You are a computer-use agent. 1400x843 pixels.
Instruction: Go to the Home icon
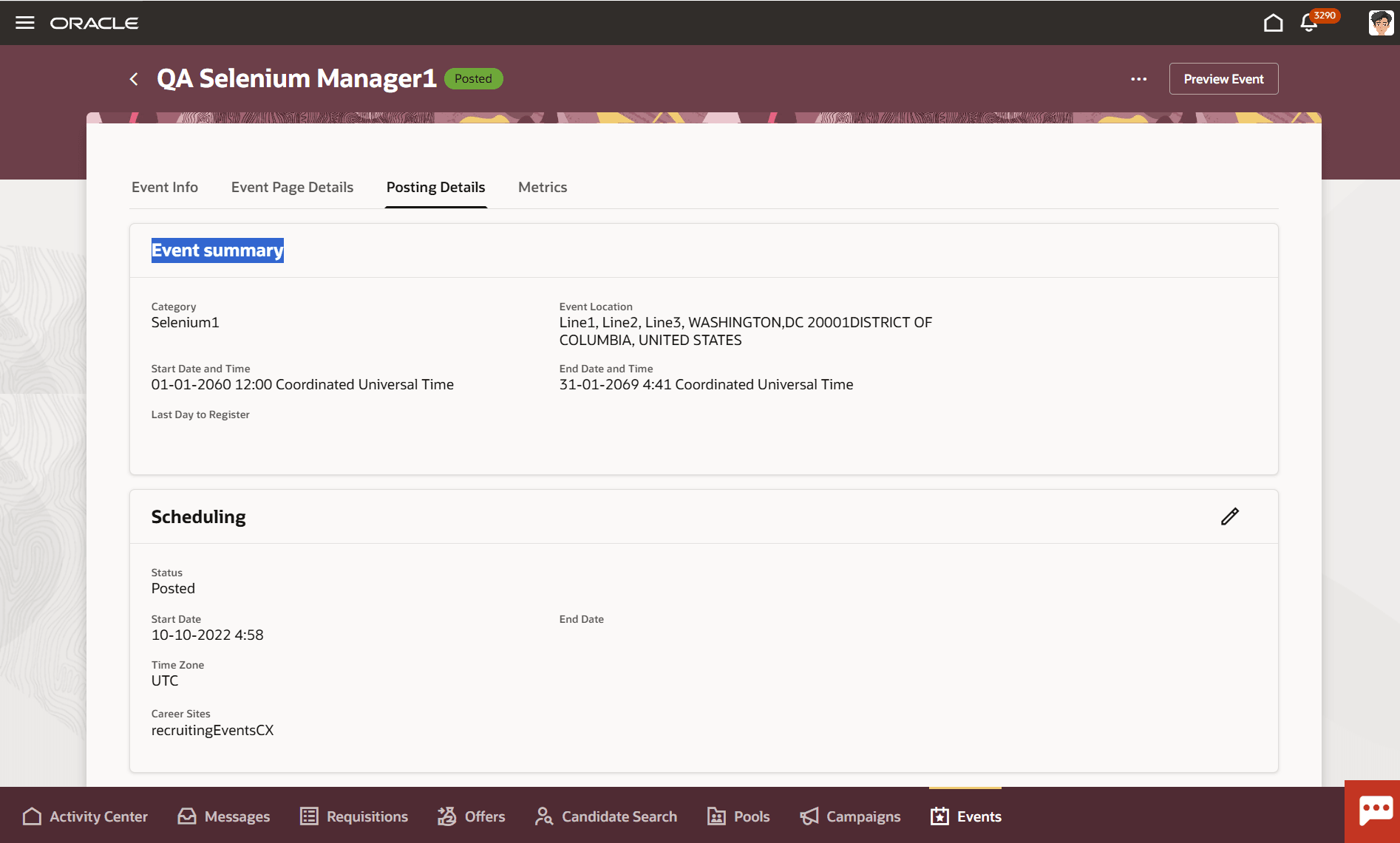tap(1273, 23)
